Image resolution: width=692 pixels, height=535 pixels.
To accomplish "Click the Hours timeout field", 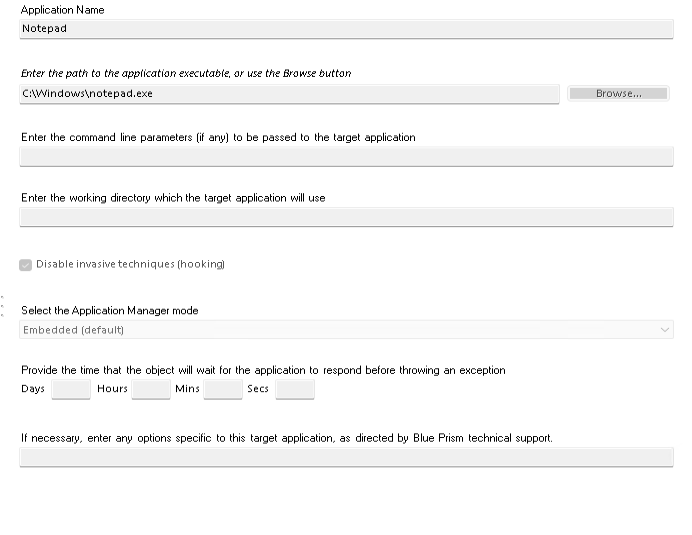I will [x=151, y=389].
